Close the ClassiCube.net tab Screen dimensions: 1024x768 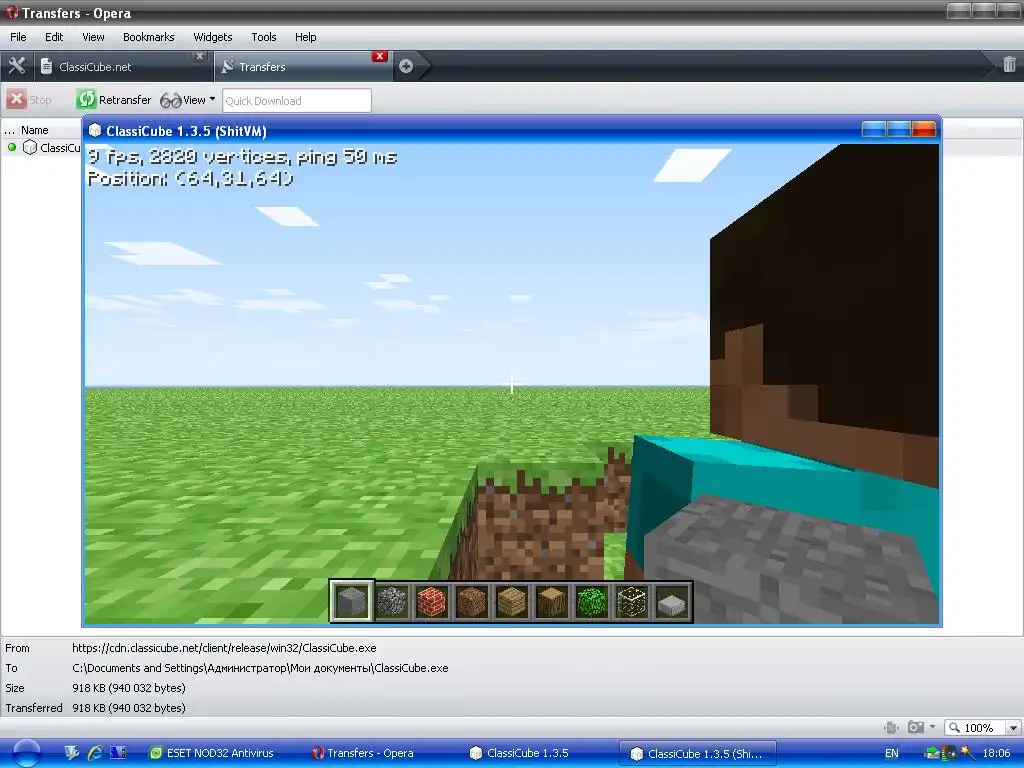200,56
